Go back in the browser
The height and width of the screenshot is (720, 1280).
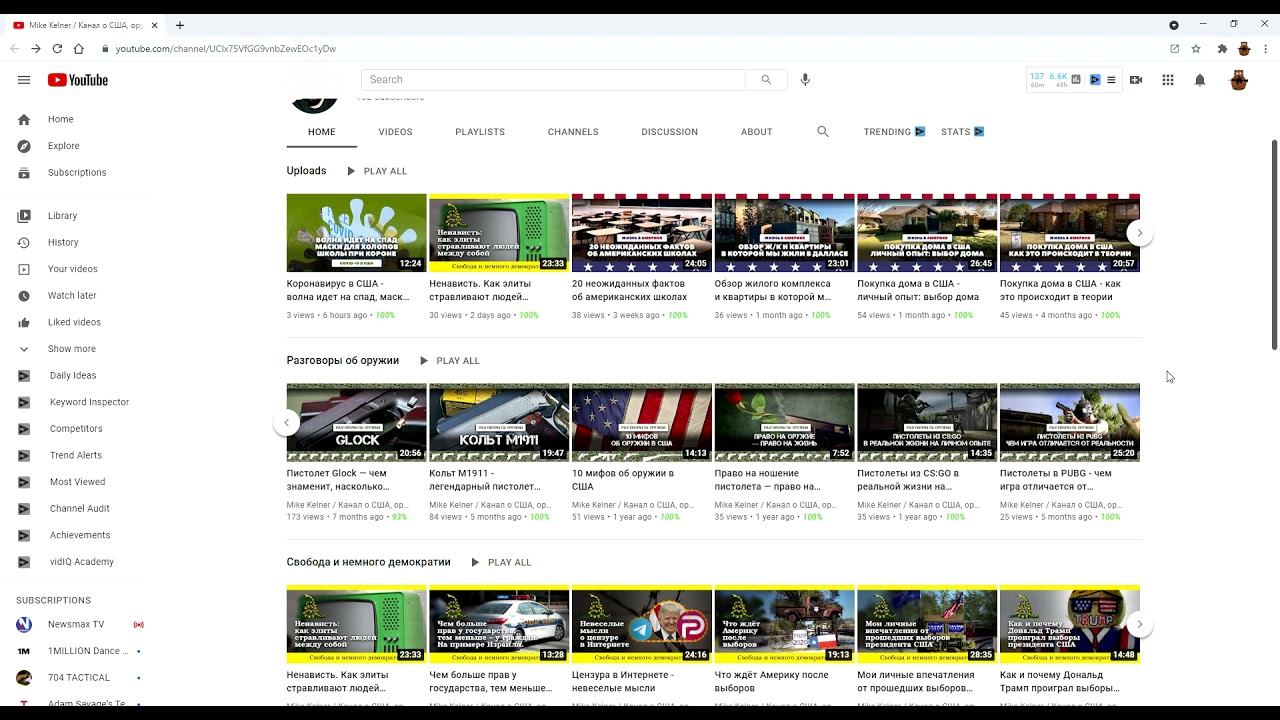point(14,49)
